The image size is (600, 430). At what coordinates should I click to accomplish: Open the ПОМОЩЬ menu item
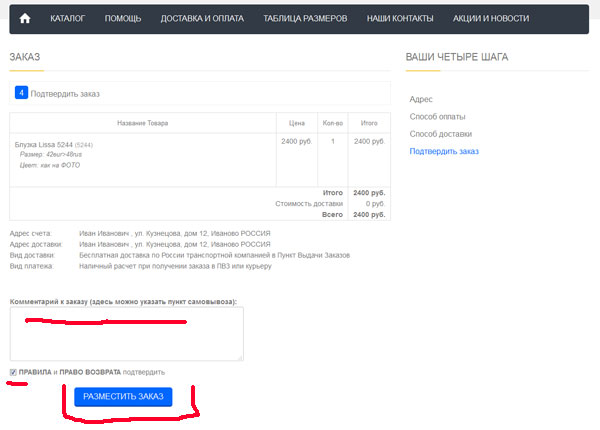(x=123, y=19)
